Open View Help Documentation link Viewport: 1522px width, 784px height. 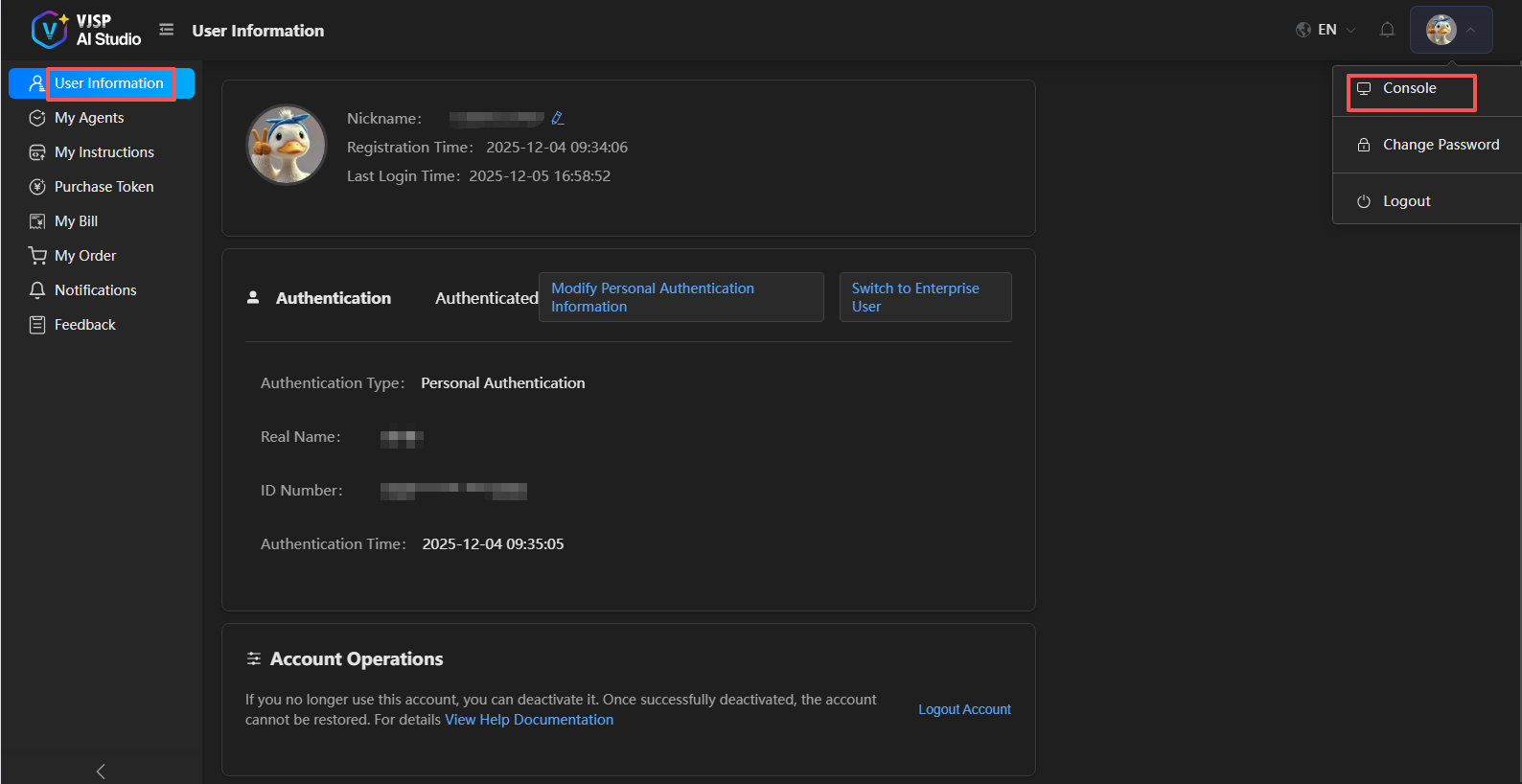(529, 720)
